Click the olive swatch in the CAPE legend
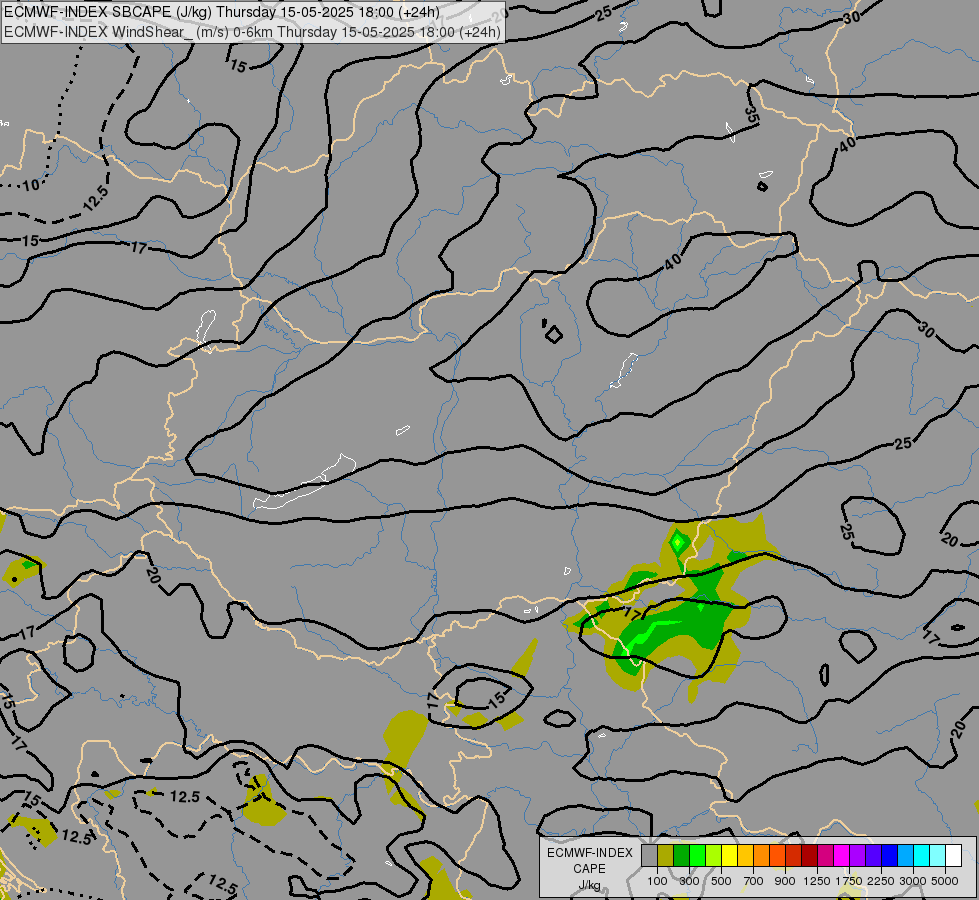Image resolution: width=979 pixels, height=900 pixels. (x=666, y=855)
